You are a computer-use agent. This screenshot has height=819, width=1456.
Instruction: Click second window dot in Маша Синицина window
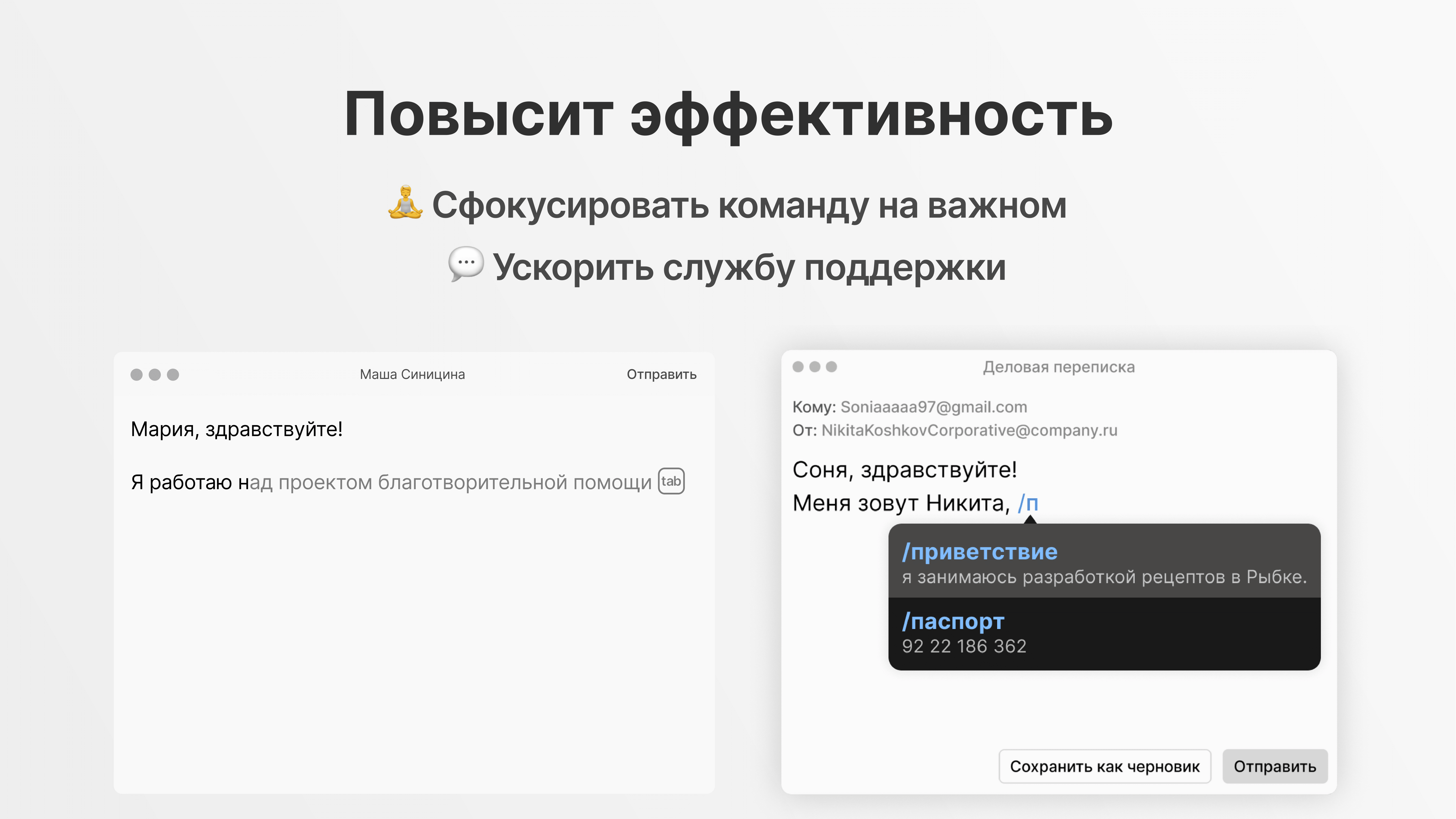155,375
